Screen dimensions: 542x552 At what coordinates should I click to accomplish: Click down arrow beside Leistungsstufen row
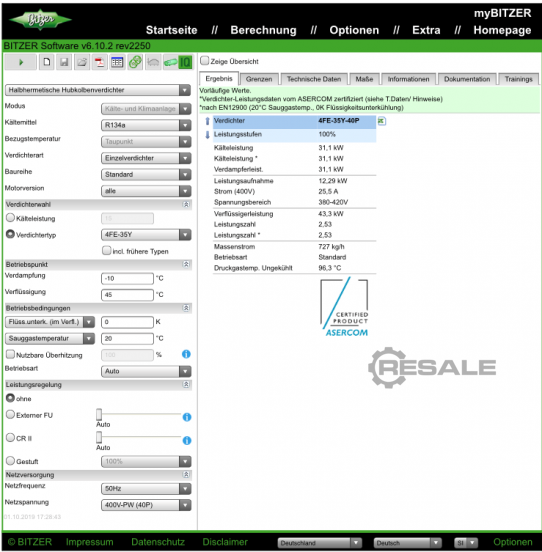[207, 134]
